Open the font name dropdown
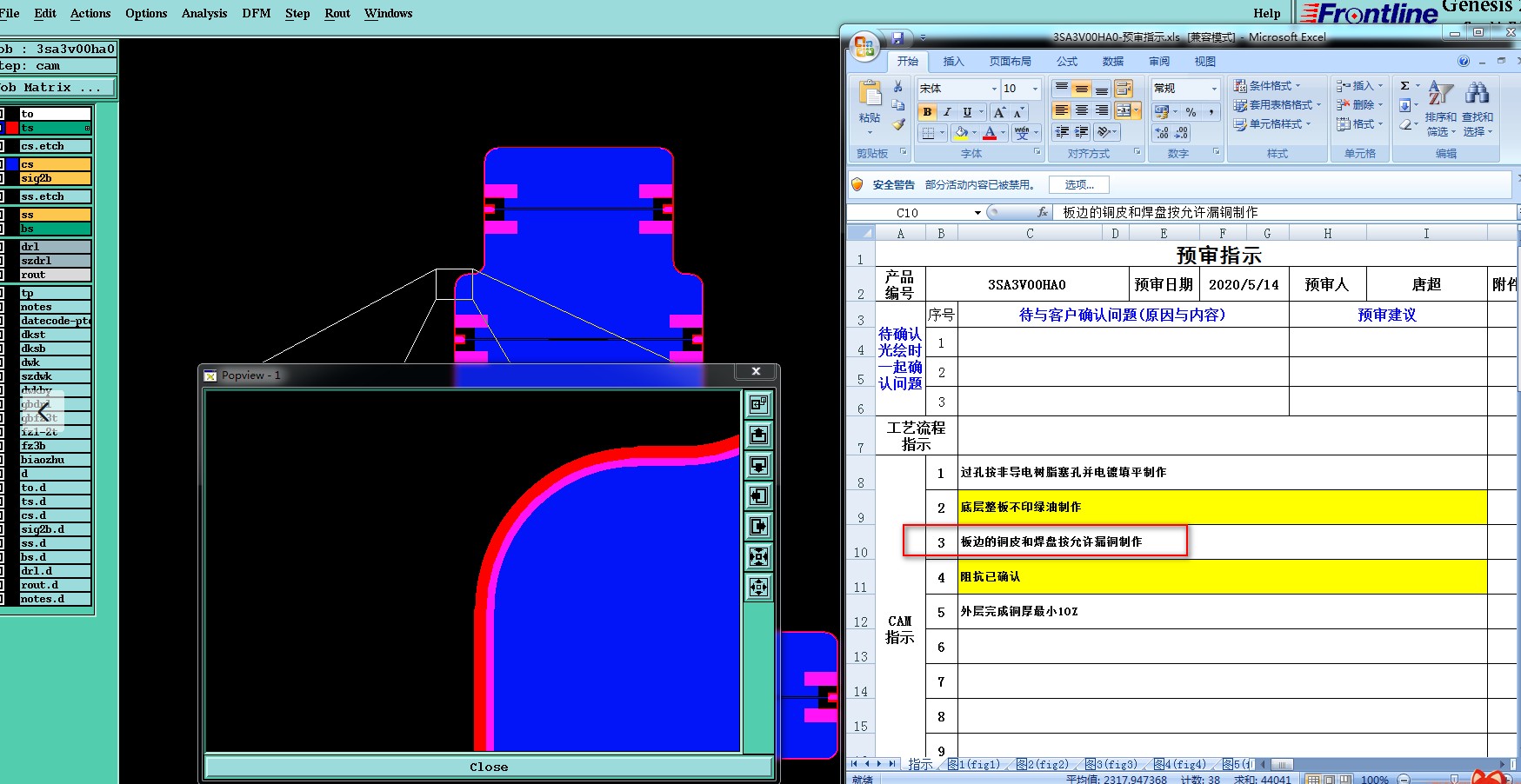1521x784 pixels. coord(994,89)
